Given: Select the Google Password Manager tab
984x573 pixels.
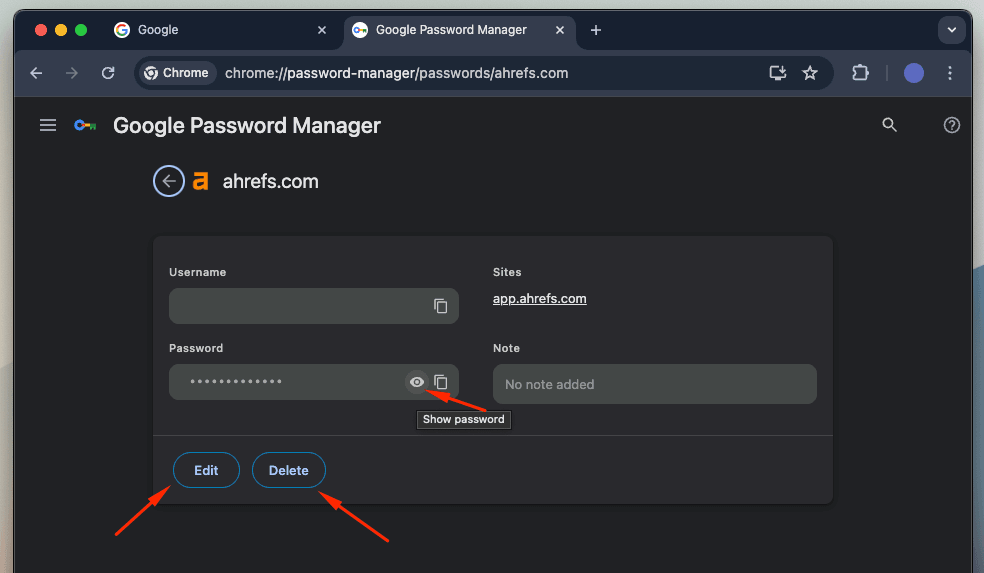Looking at the screenshot, I should tap(450, 30).
